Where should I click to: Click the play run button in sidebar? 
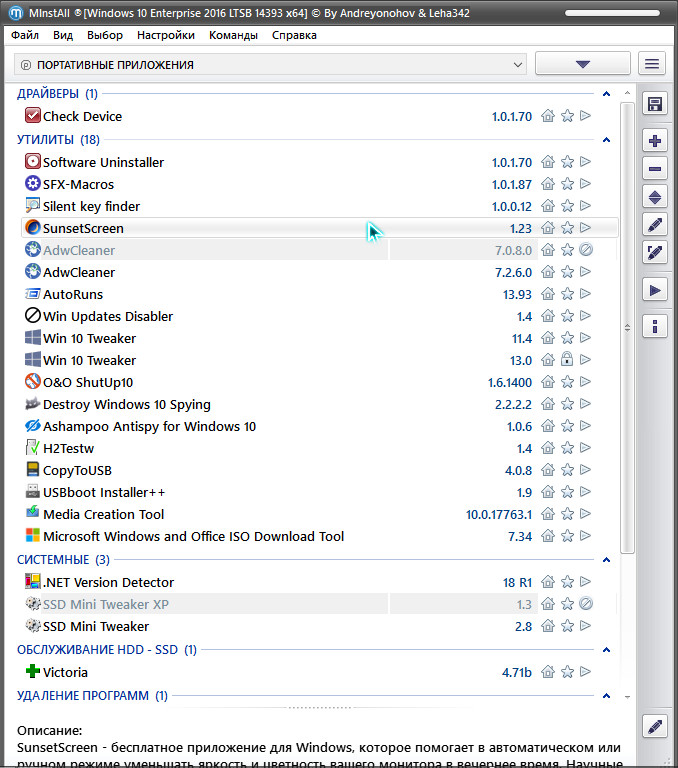coord(655,290)
